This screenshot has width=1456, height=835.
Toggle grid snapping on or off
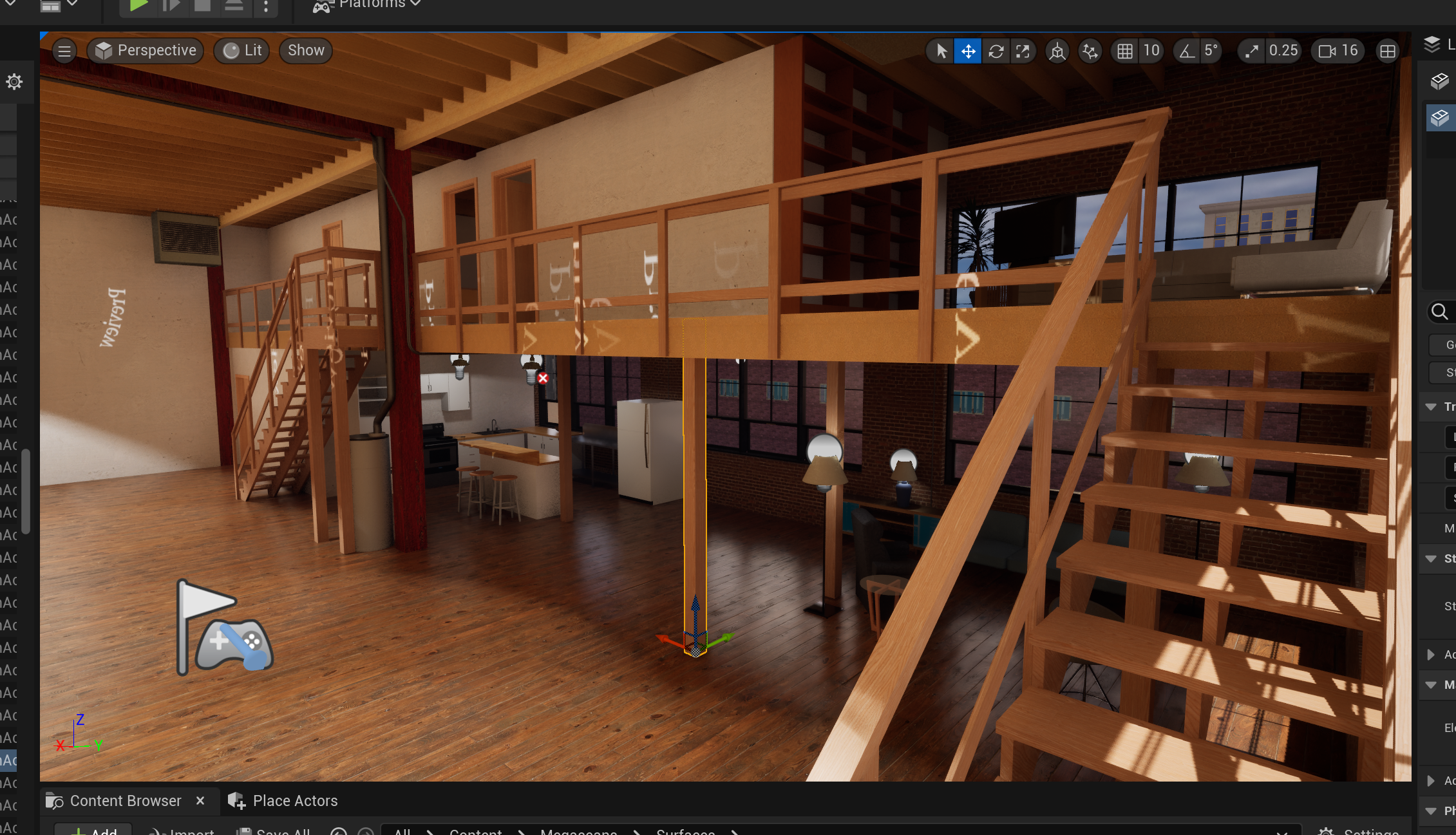click(x=1125, y=51)
